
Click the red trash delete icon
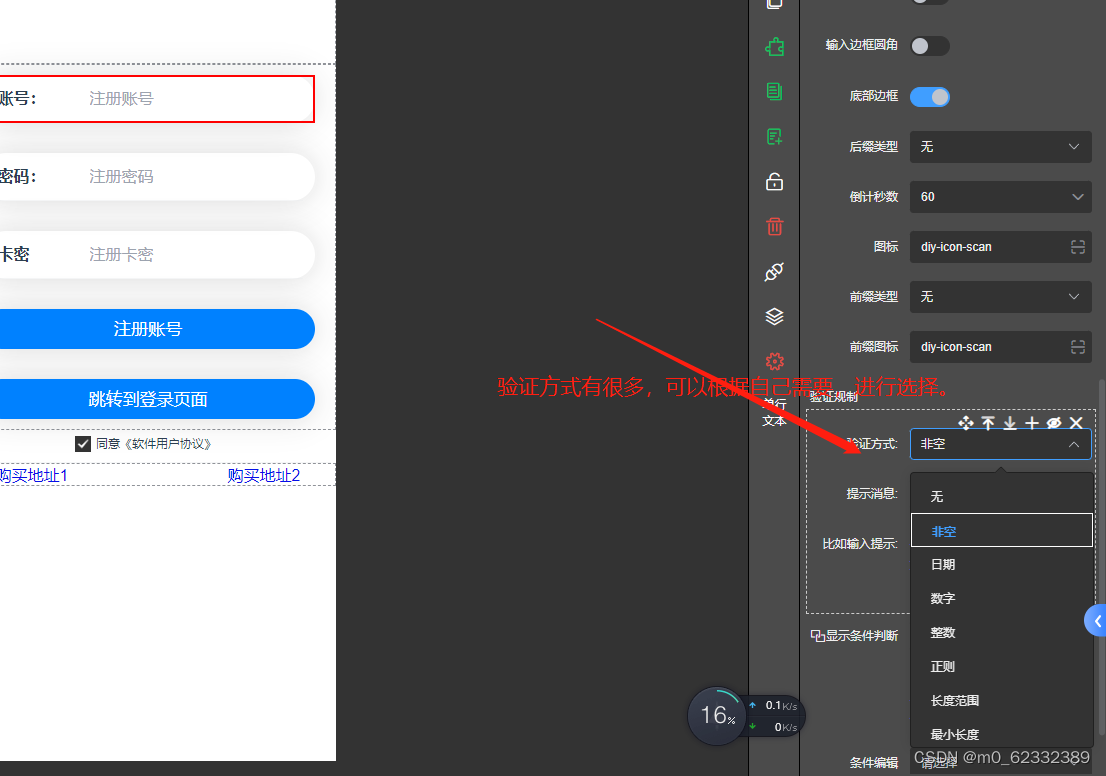pos(774,226)
